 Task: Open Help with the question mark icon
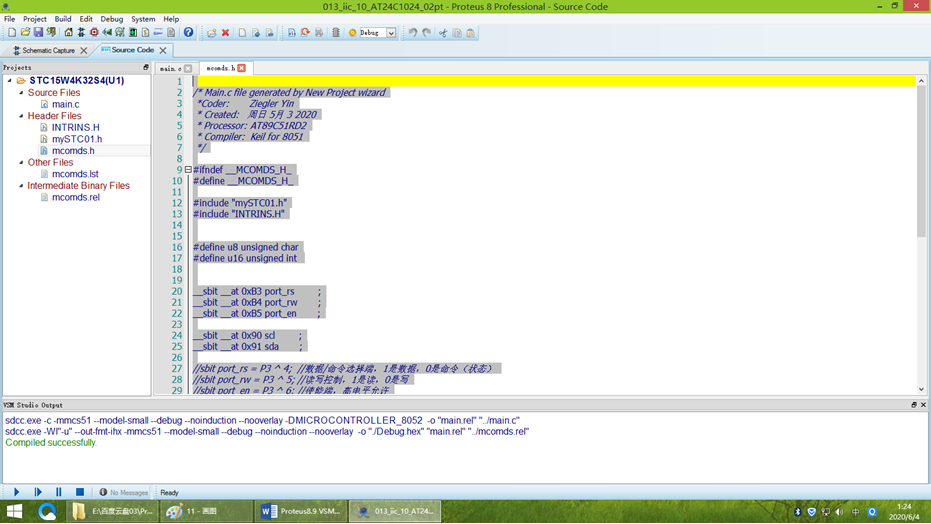188,33
